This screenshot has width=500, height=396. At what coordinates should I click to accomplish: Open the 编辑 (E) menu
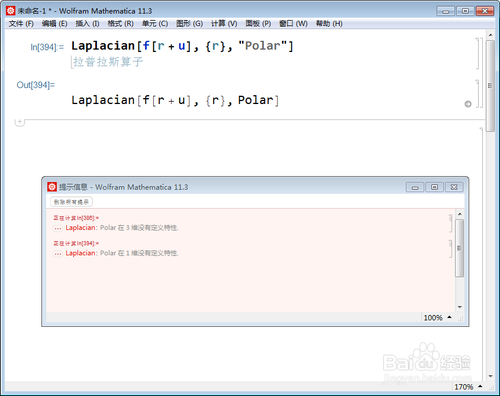pyautogui.click(x=54, y=24)
